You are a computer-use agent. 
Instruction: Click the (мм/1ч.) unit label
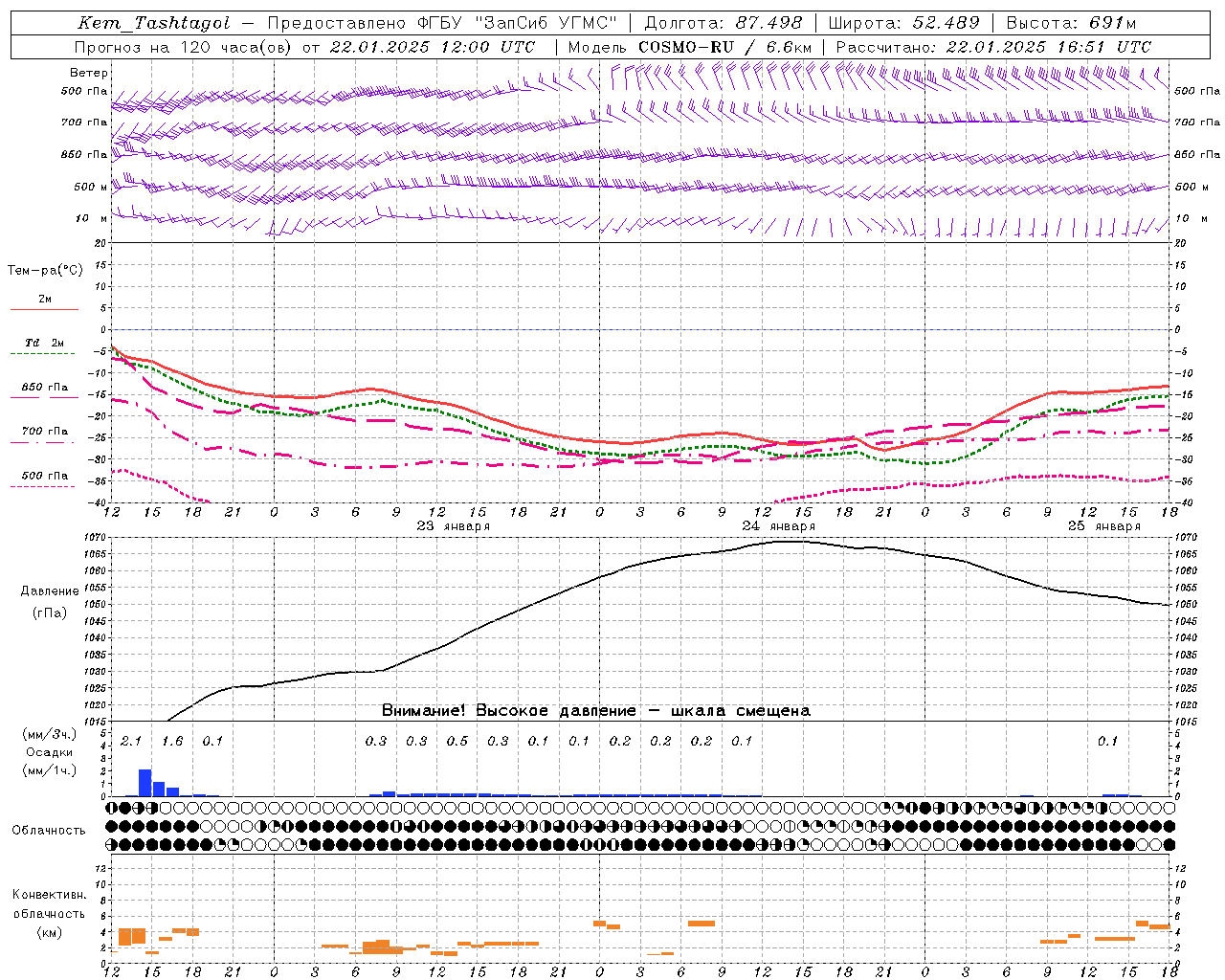coord(50,769)
